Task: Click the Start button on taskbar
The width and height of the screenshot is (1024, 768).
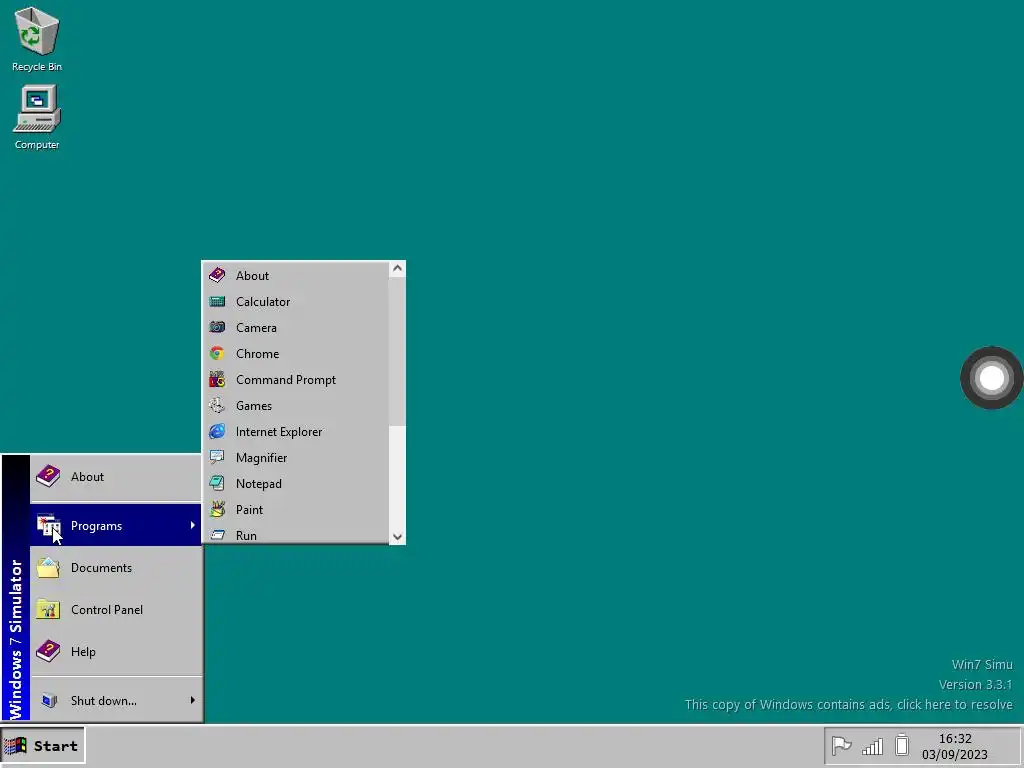Action: point(43,746)
